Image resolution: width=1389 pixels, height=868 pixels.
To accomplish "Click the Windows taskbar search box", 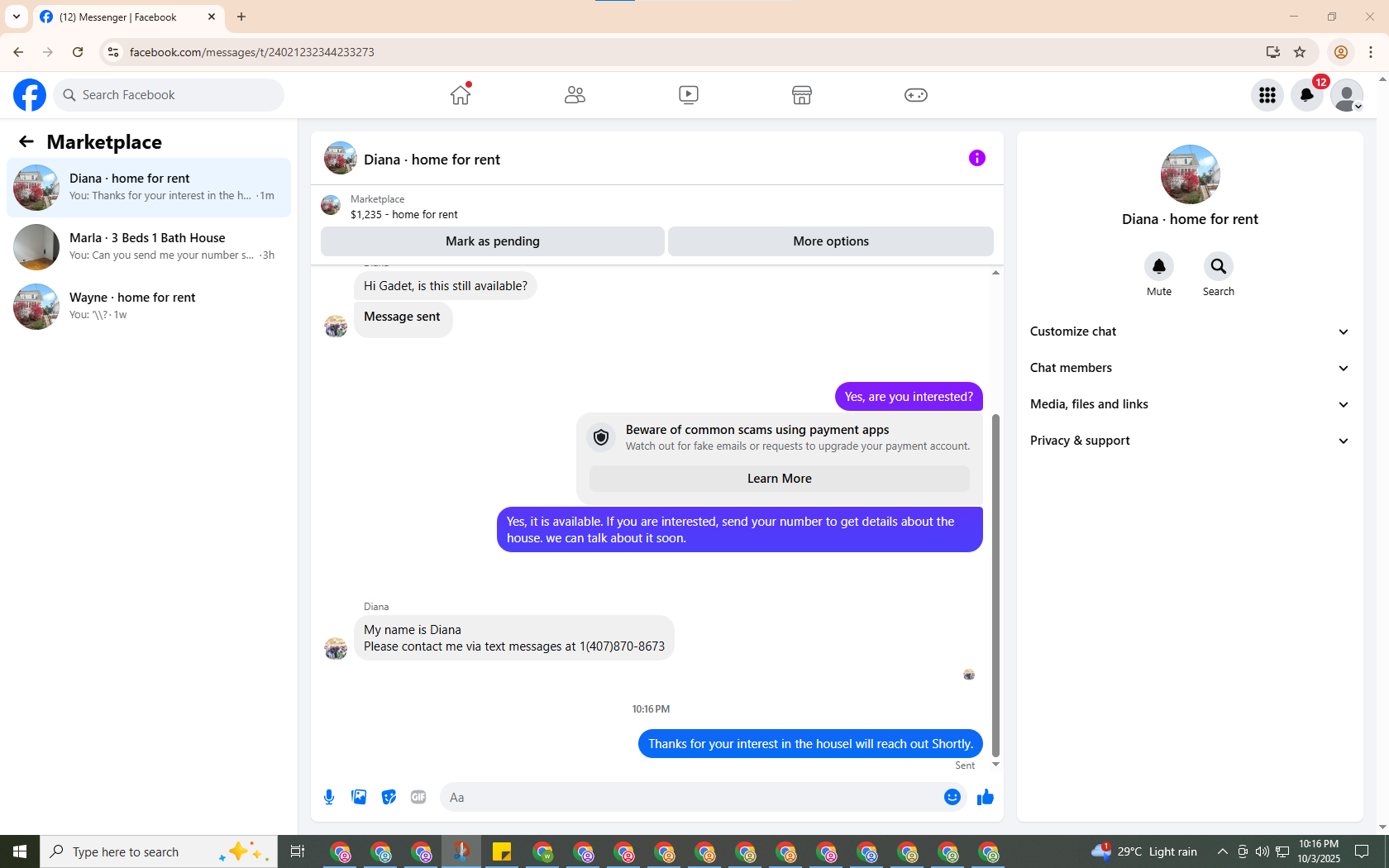I will (x=159, y=851).
